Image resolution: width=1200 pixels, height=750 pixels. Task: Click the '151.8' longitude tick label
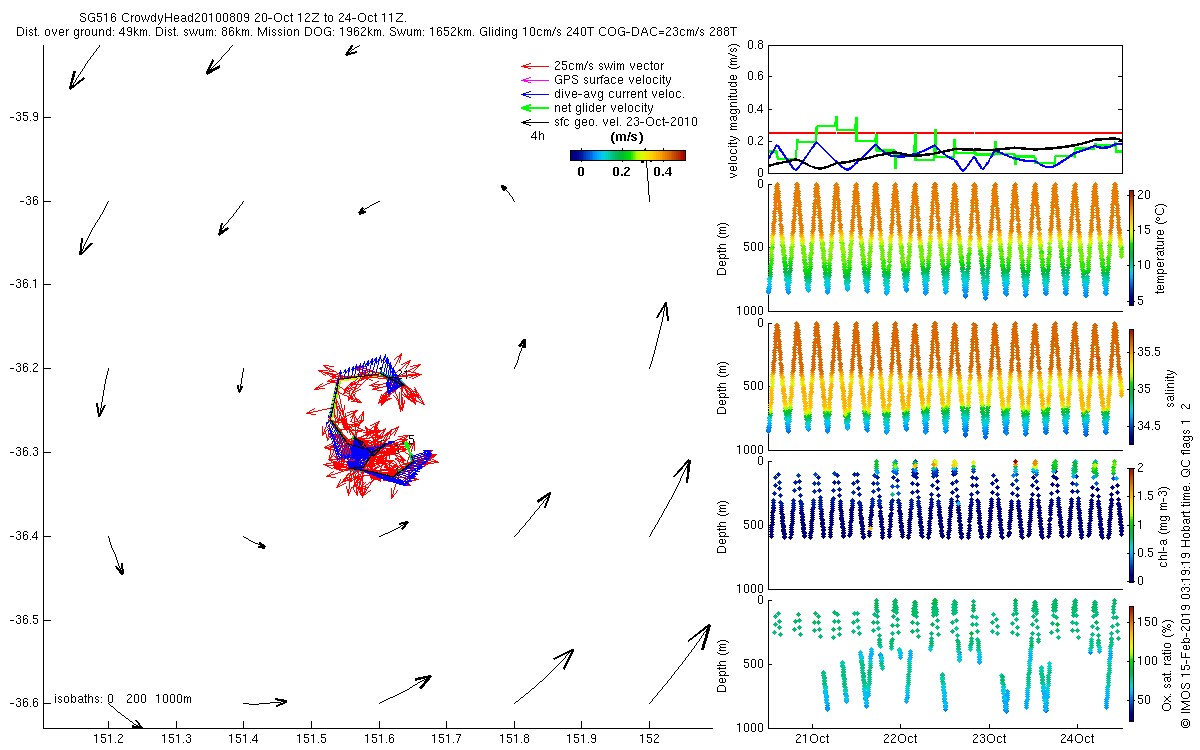coord(515,740)
